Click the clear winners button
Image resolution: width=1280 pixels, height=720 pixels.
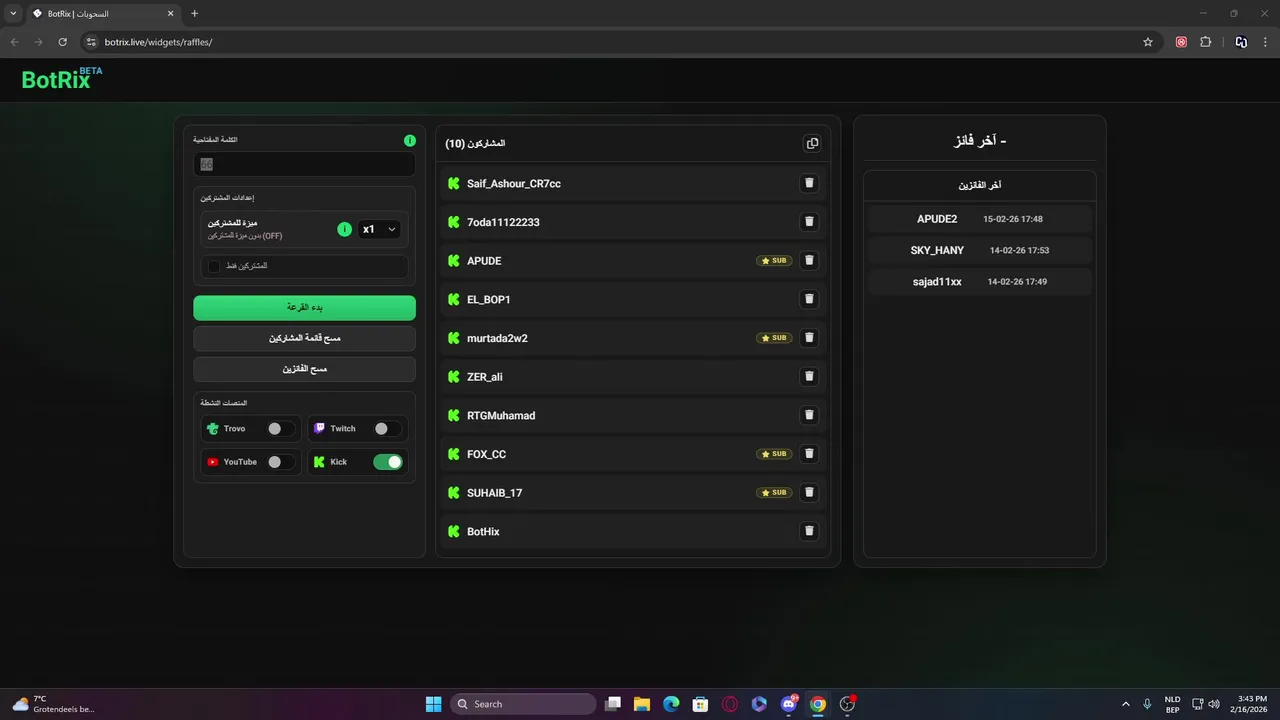304,369
